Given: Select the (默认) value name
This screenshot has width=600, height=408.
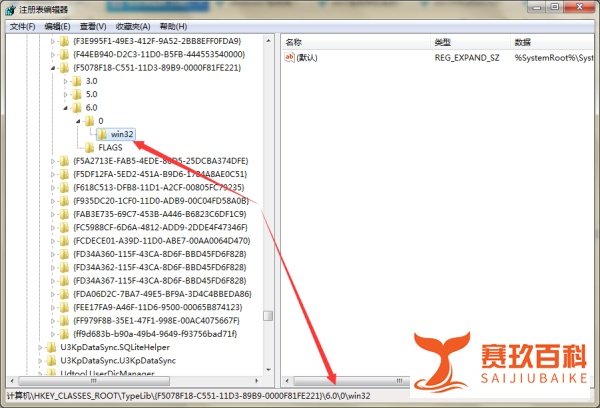Looking at the screenshot, I should coord(307,58).
